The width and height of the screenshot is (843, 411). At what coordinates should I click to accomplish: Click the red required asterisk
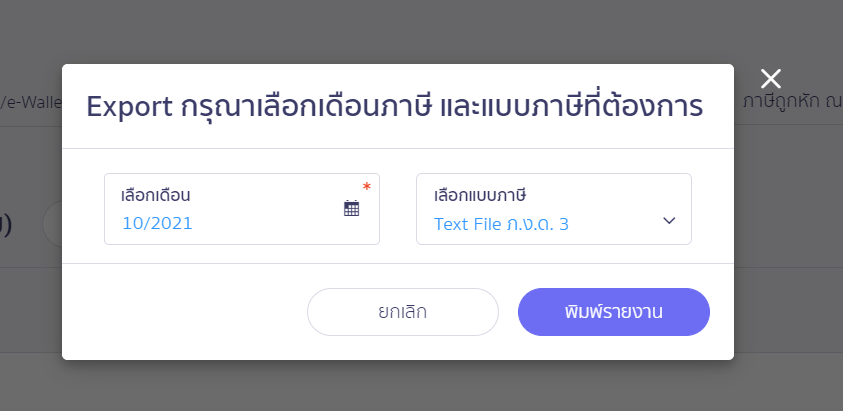[366, 187]
